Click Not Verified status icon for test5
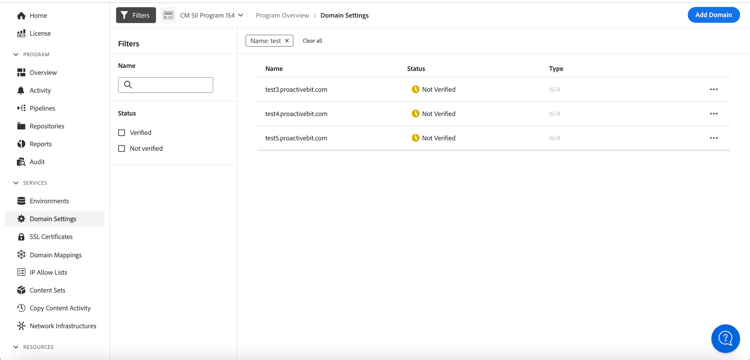The width and height of the screenshot is (750, 360). click(x=415, y=138)
